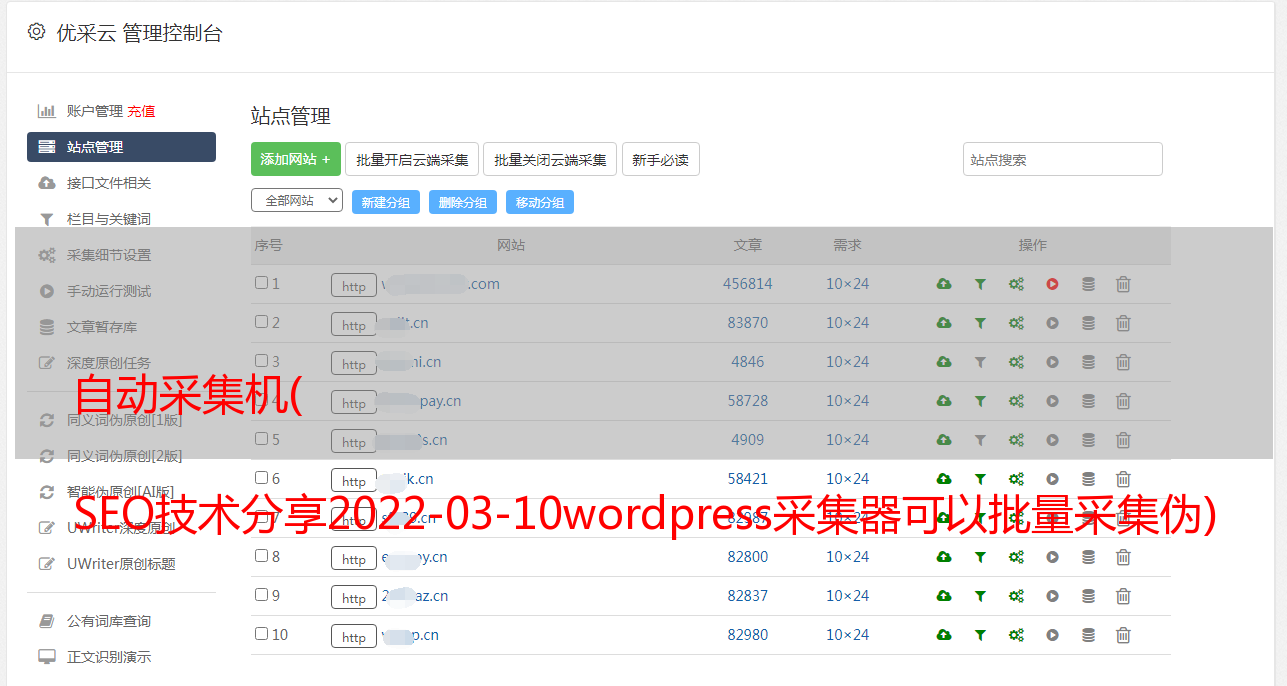
Task: Click trash icon in row 10
Action: (x=1123, y=635)
